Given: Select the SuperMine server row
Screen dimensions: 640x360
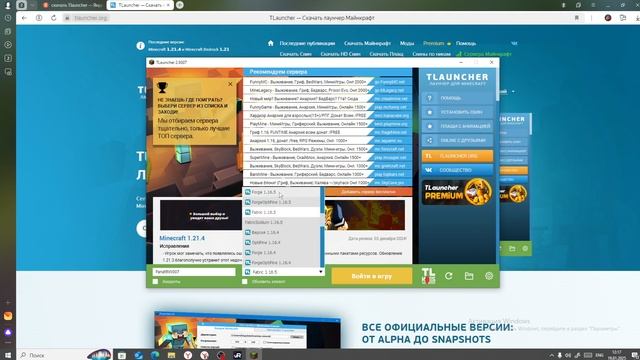Looking at the screenshot, I should [x=327, y=157].
